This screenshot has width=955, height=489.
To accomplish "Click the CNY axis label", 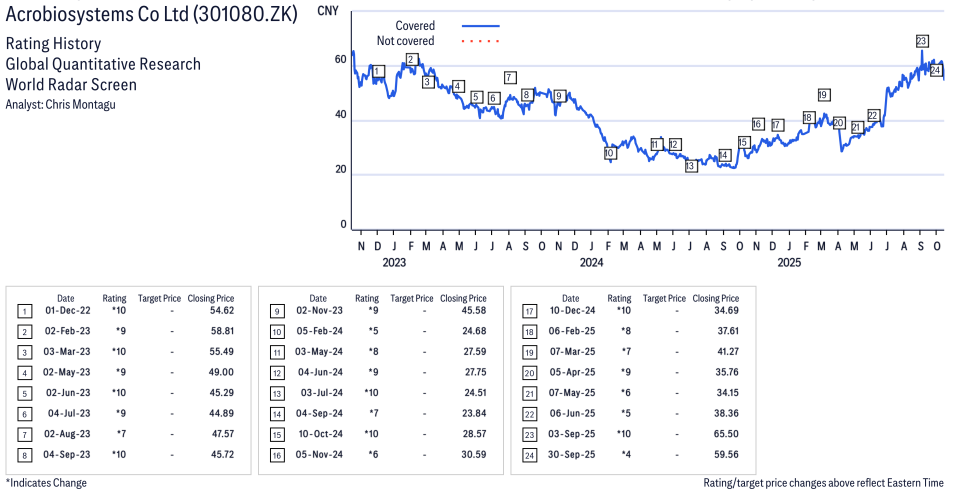I will [326, 10].
